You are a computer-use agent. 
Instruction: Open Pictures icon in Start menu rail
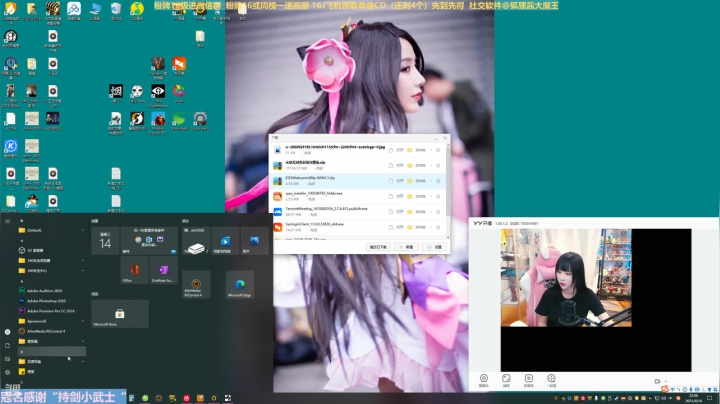[x=7, y=359]
